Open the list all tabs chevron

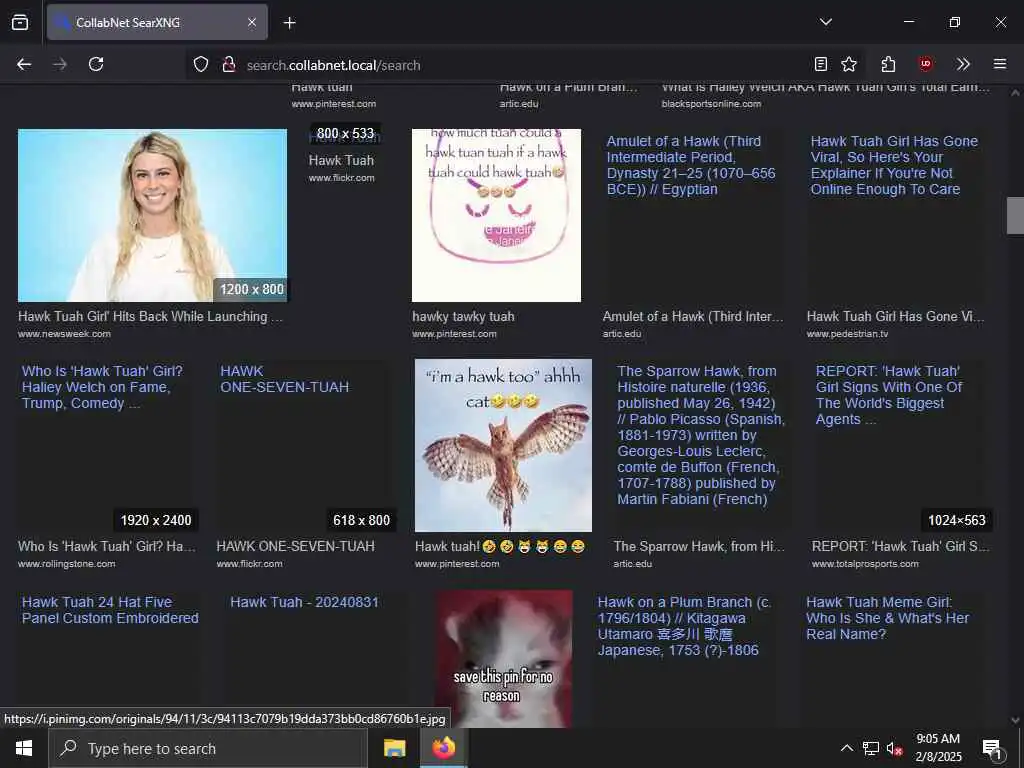pyautogui.click(x=825, y=22)
